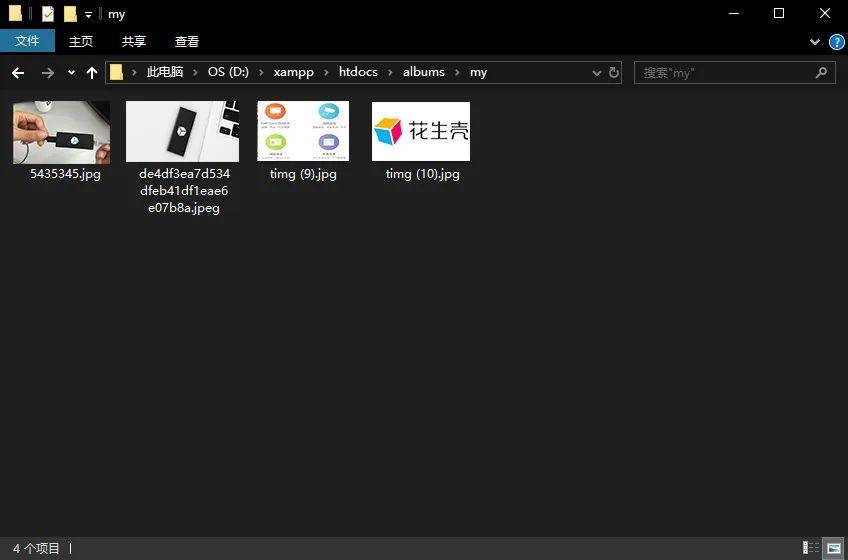Expand chevron after xampp breadcrumb
Screen dimensions: 848x560
point(326,73)
